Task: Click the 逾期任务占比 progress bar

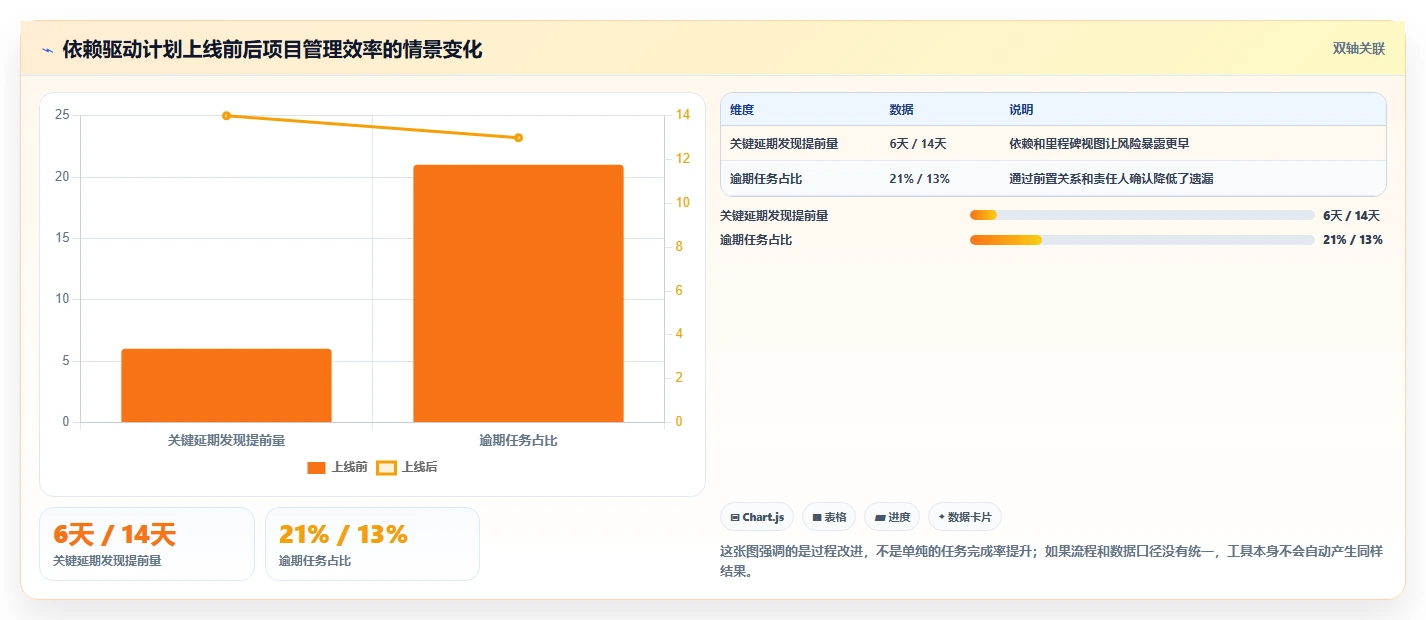Action: click(1142, 240)
